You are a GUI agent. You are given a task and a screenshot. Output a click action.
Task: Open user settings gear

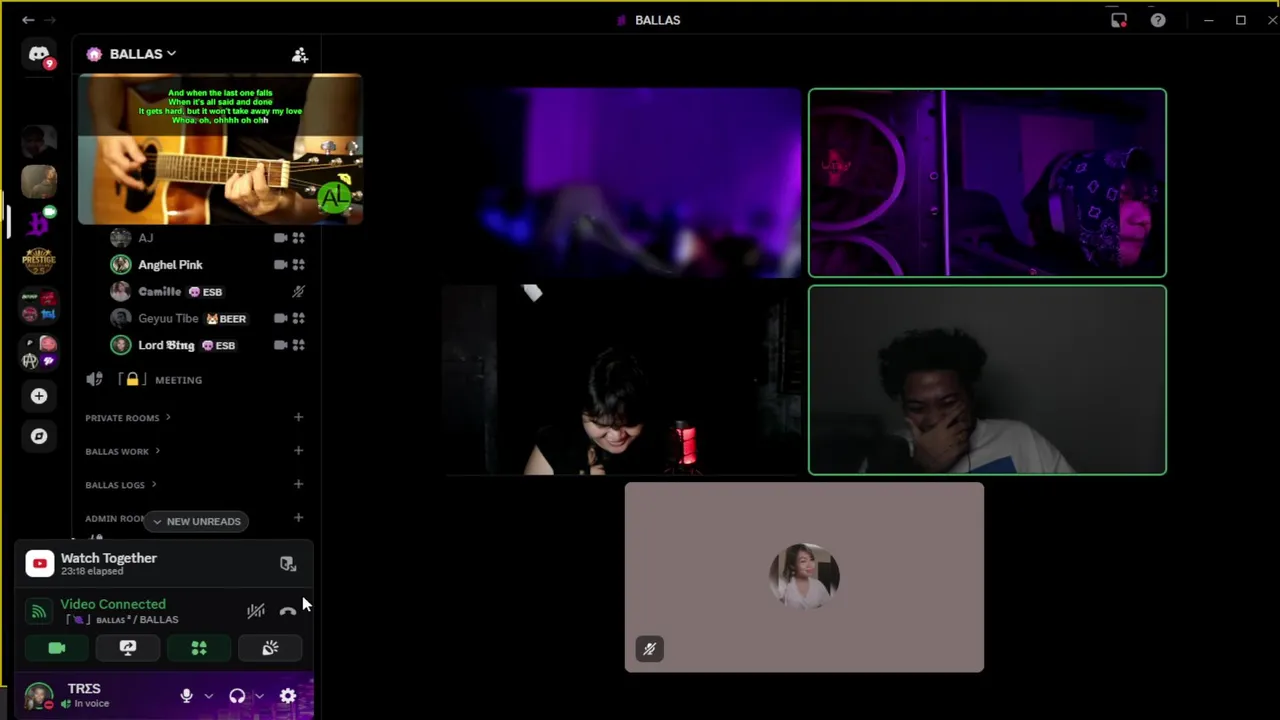pos(288,696)
